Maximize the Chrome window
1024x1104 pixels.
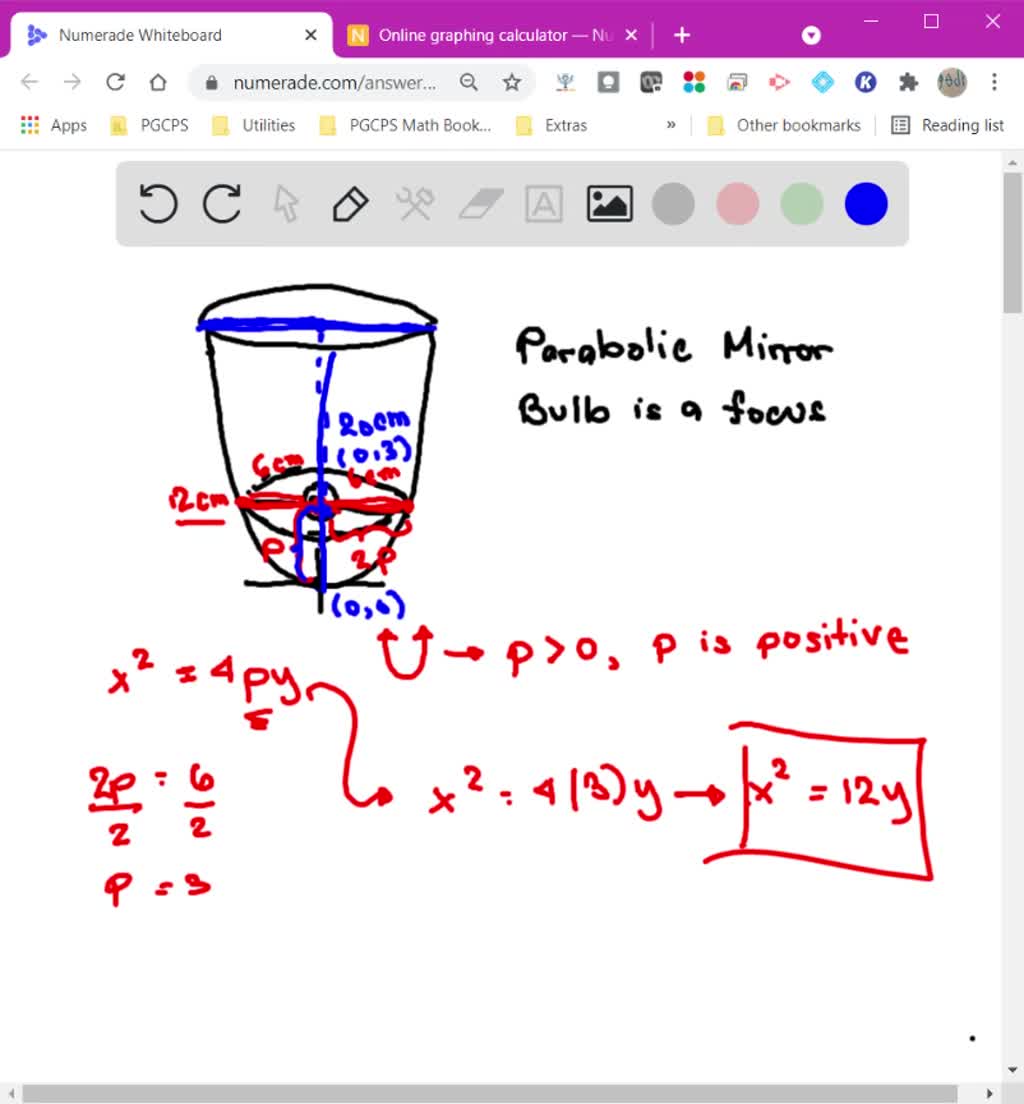[931, 21]
